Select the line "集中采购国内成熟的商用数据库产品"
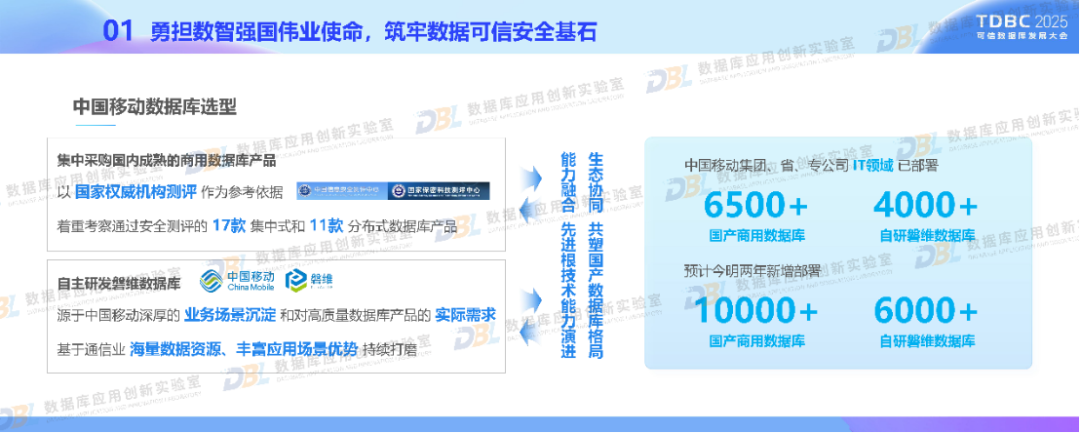This screenshot has width=1080, height=433. click(x=167, y=161)
